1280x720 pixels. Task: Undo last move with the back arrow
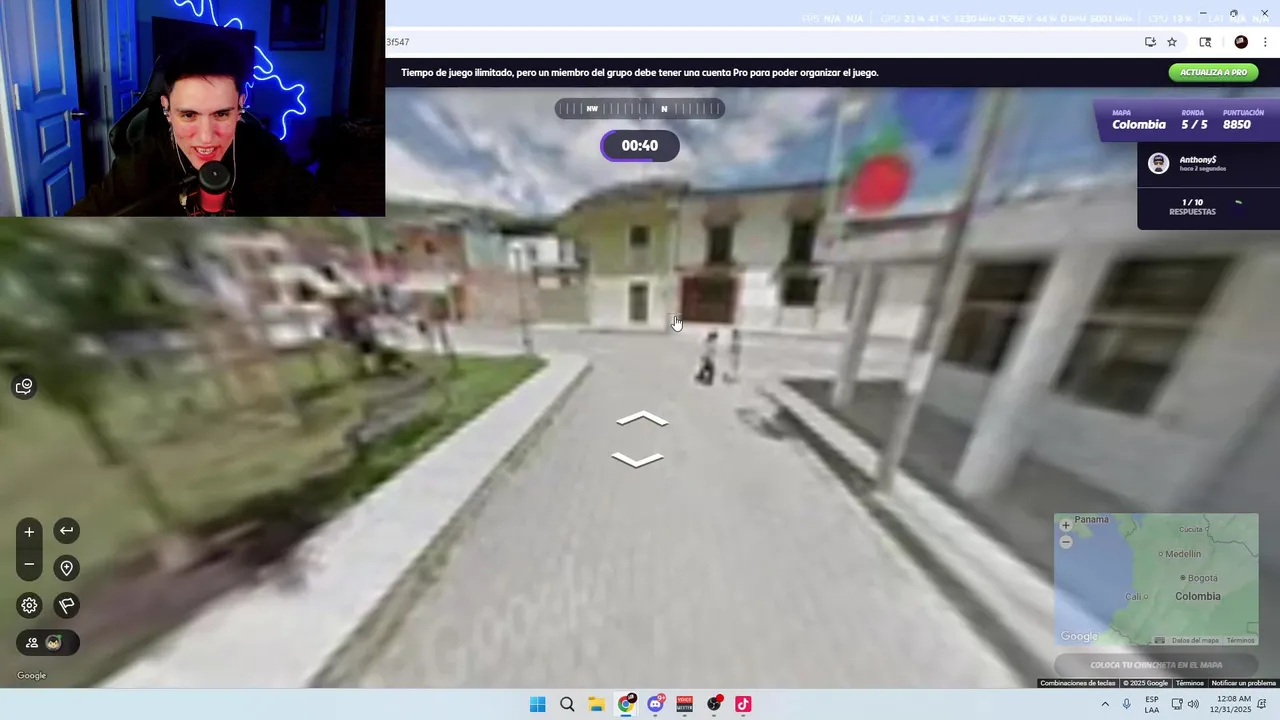coord(66,531)
